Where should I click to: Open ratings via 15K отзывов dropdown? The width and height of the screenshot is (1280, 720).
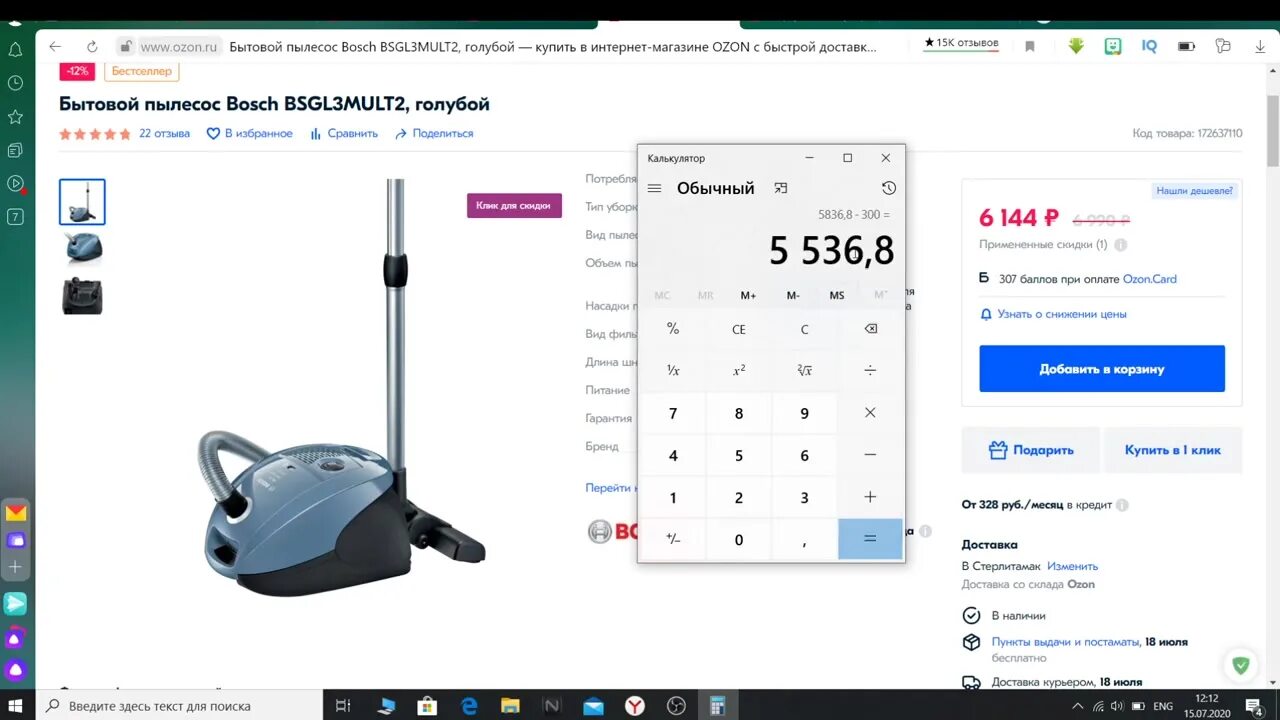click(960, 43)
